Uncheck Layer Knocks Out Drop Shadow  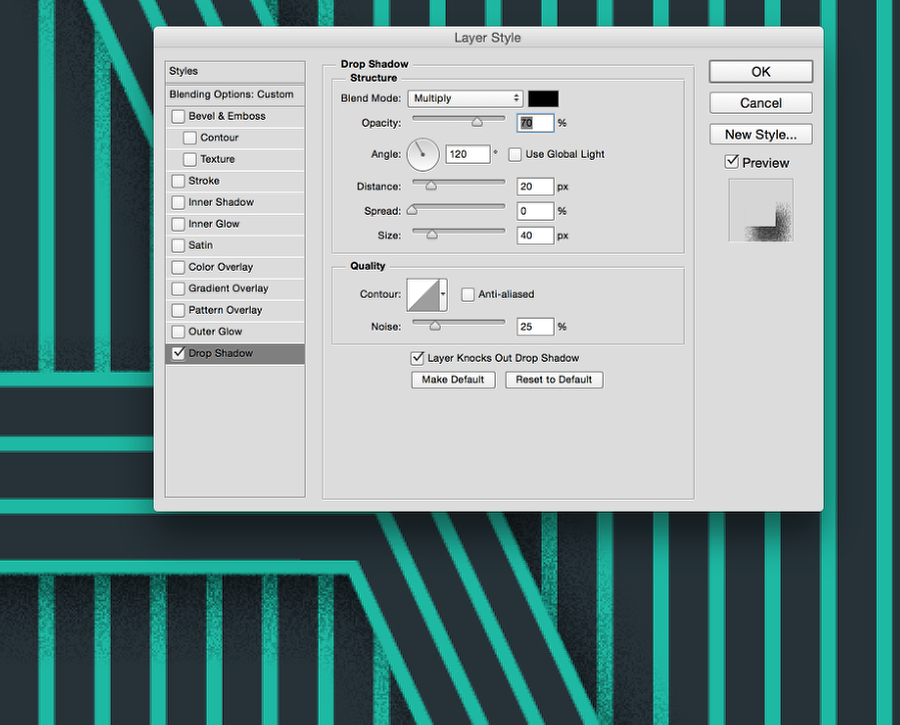click(x=417, y=357)
